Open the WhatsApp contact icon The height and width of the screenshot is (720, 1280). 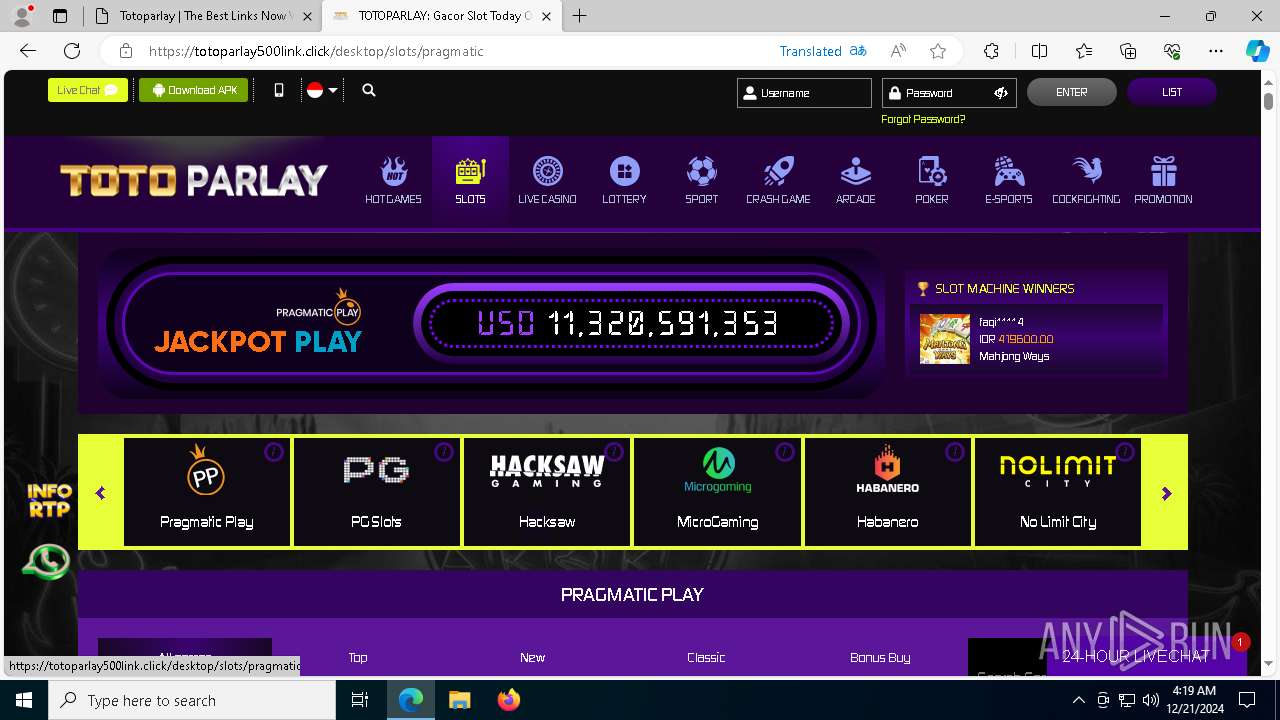coord(47,561)
